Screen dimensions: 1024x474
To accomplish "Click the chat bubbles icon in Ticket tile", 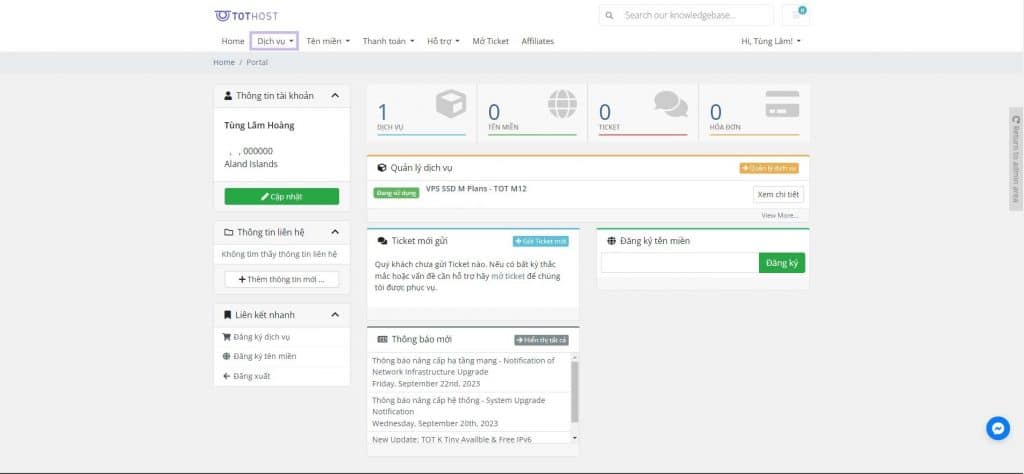I will point(671,104).
